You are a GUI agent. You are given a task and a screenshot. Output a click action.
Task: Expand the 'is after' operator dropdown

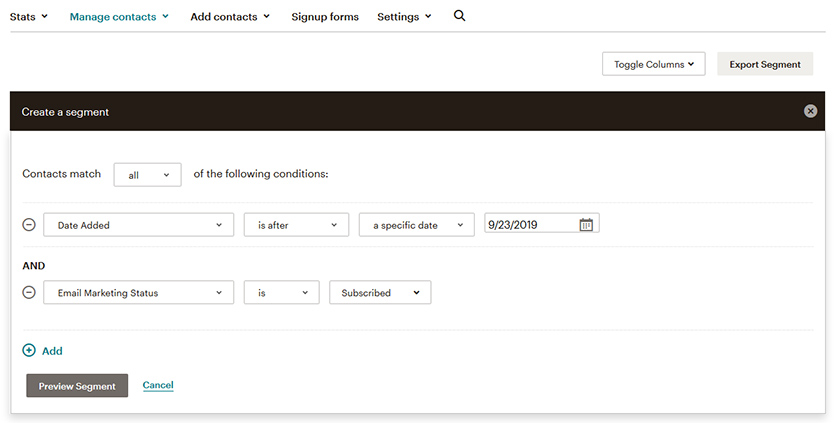(297, 225)
